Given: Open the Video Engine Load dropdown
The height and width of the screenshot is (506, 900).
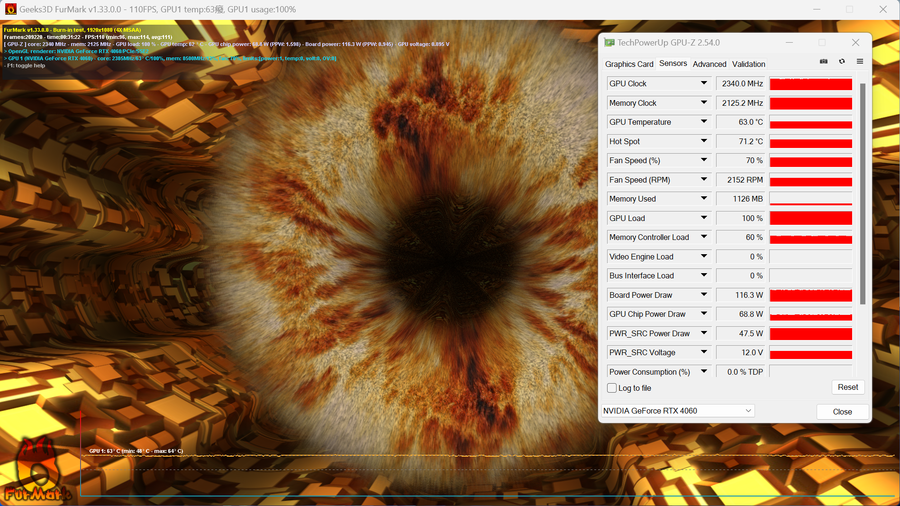Looking at the screenshot, I should [704, 256].
